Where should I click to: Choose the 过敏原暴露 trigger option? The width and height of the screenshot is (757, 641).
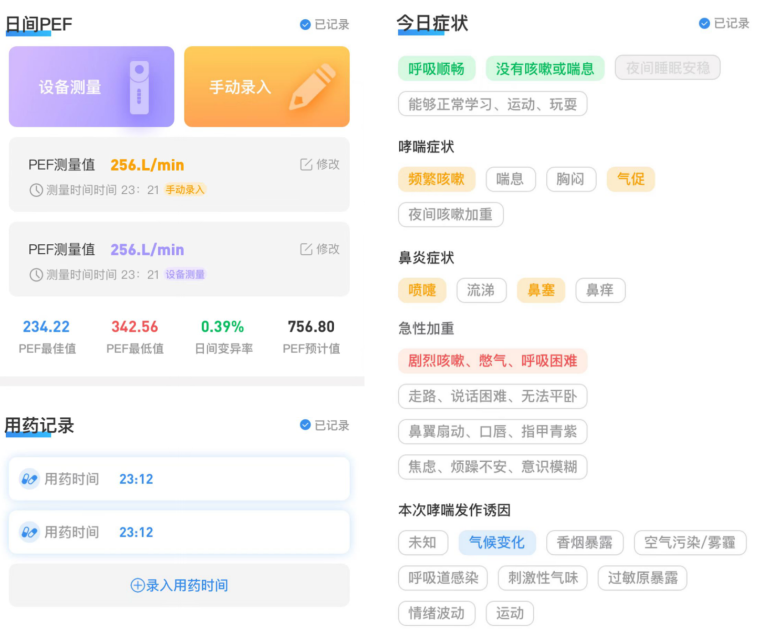coord(642,577)
